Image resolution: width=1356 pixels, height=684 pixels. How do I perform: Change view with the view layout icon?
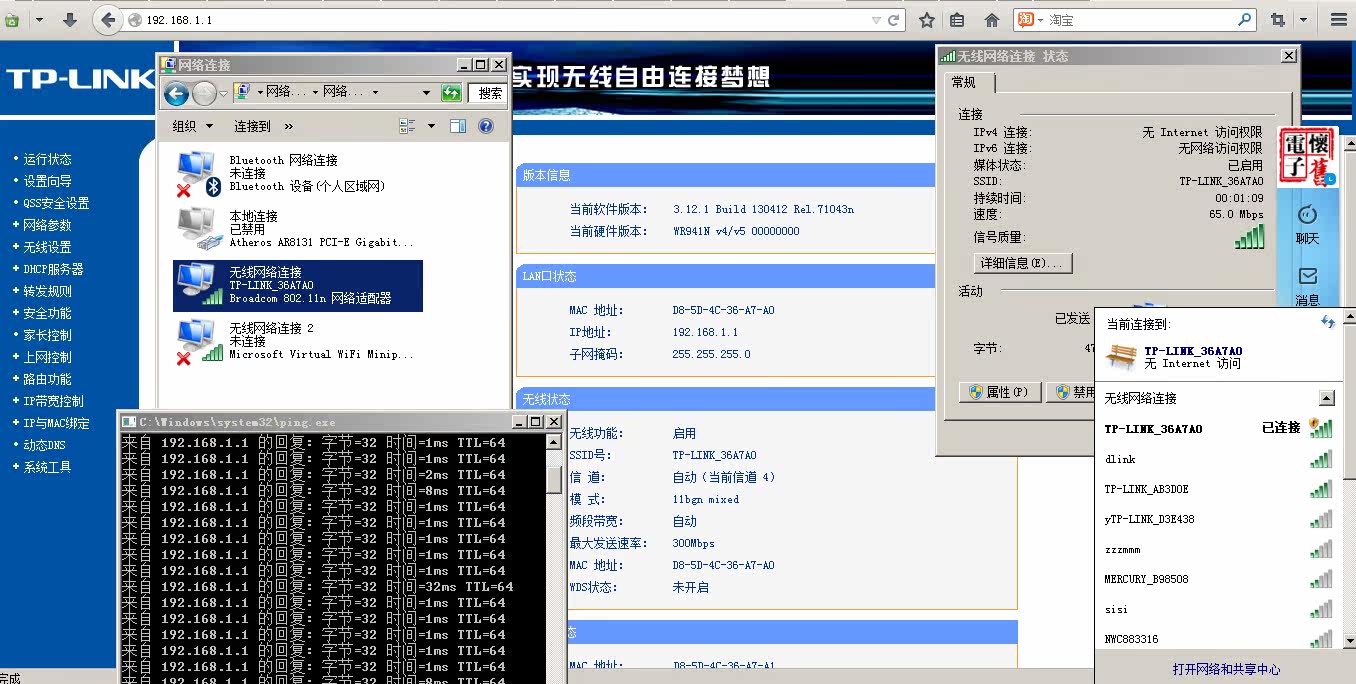(407, 126)
